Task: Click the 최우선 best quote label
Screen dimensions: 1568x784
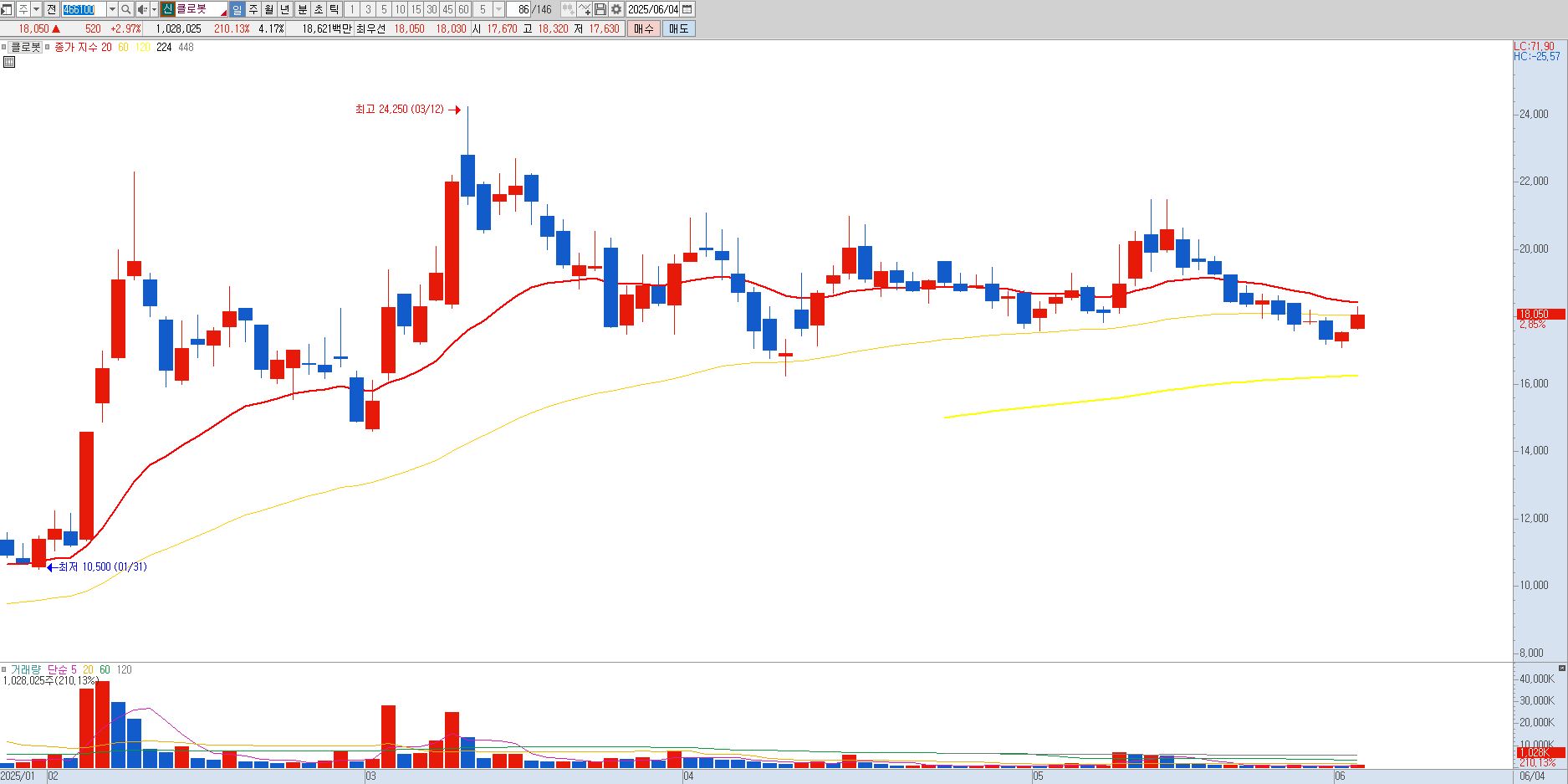Action: 371,28
